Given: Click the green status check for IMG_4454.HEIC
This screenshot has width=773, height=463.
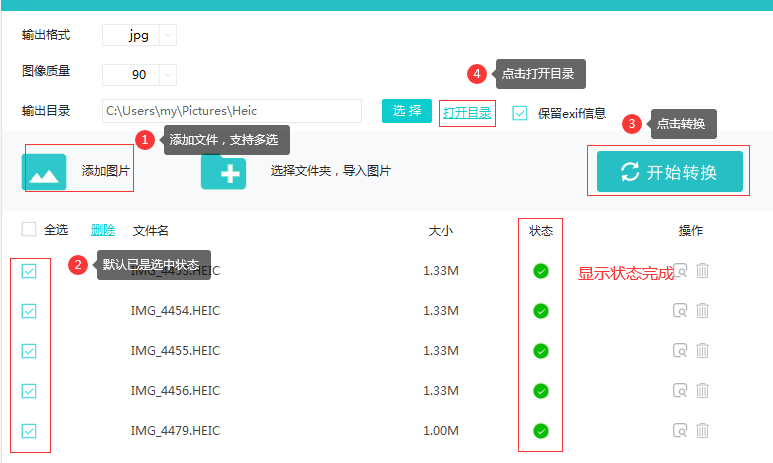Looking at the screenshot, I should click(541, 311).
